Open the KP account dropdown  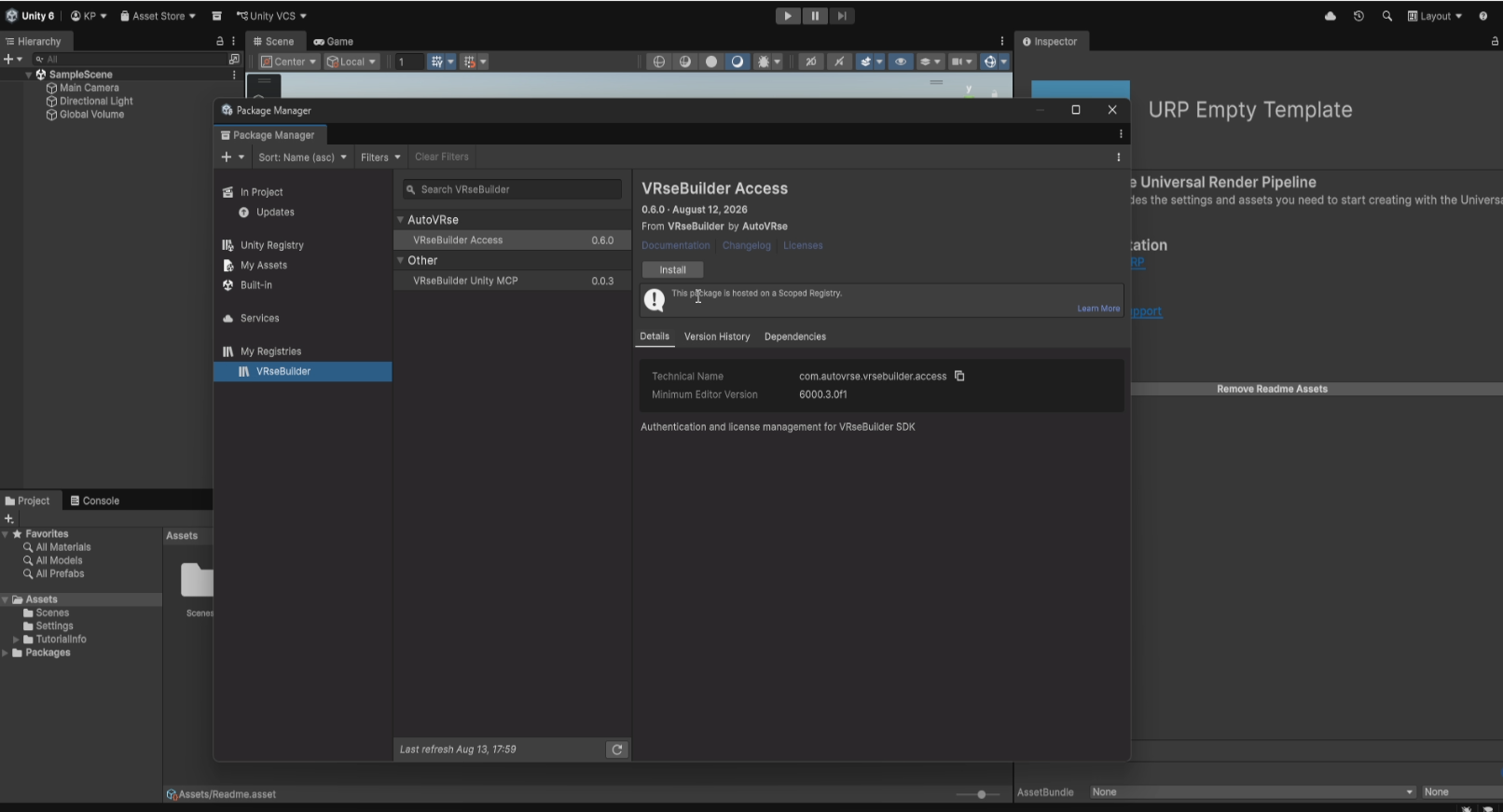pyautogui.click(x=89, y=16)
